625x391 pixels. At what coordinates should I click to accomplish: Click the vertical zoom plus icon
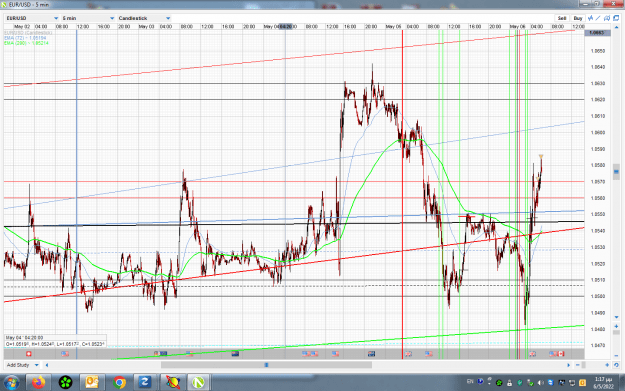(x=616, y=326)
